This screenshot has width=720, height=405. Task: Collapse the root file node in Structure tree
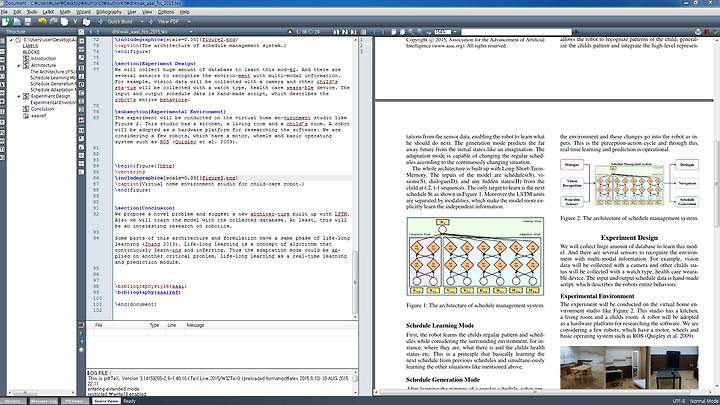11,40
